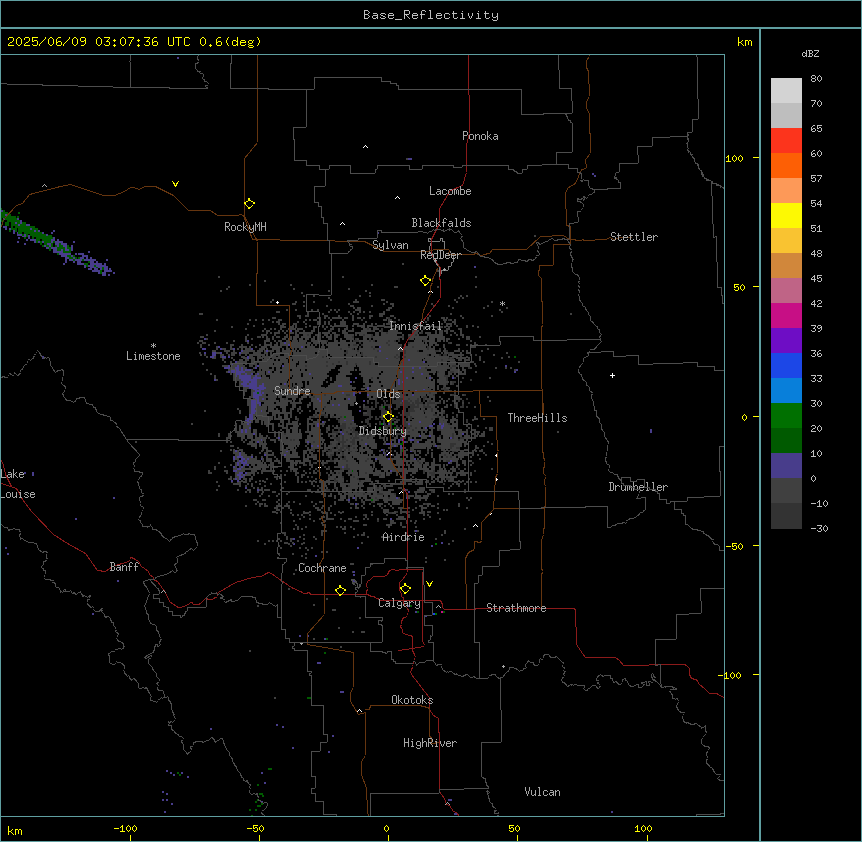Viewport: 862px width, 842px height.
Task: Click the yellow V marker northwest of RockyMH
Action: coord(175,184)
